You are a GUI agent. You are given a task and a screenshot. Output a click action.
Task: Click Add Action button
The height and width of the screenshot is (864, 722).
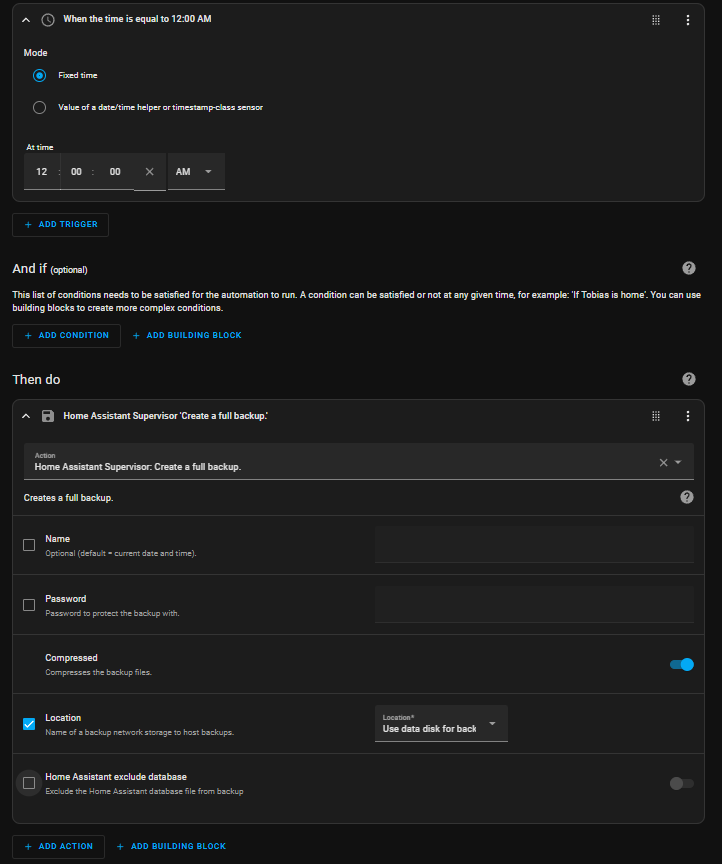coord(58,847)
